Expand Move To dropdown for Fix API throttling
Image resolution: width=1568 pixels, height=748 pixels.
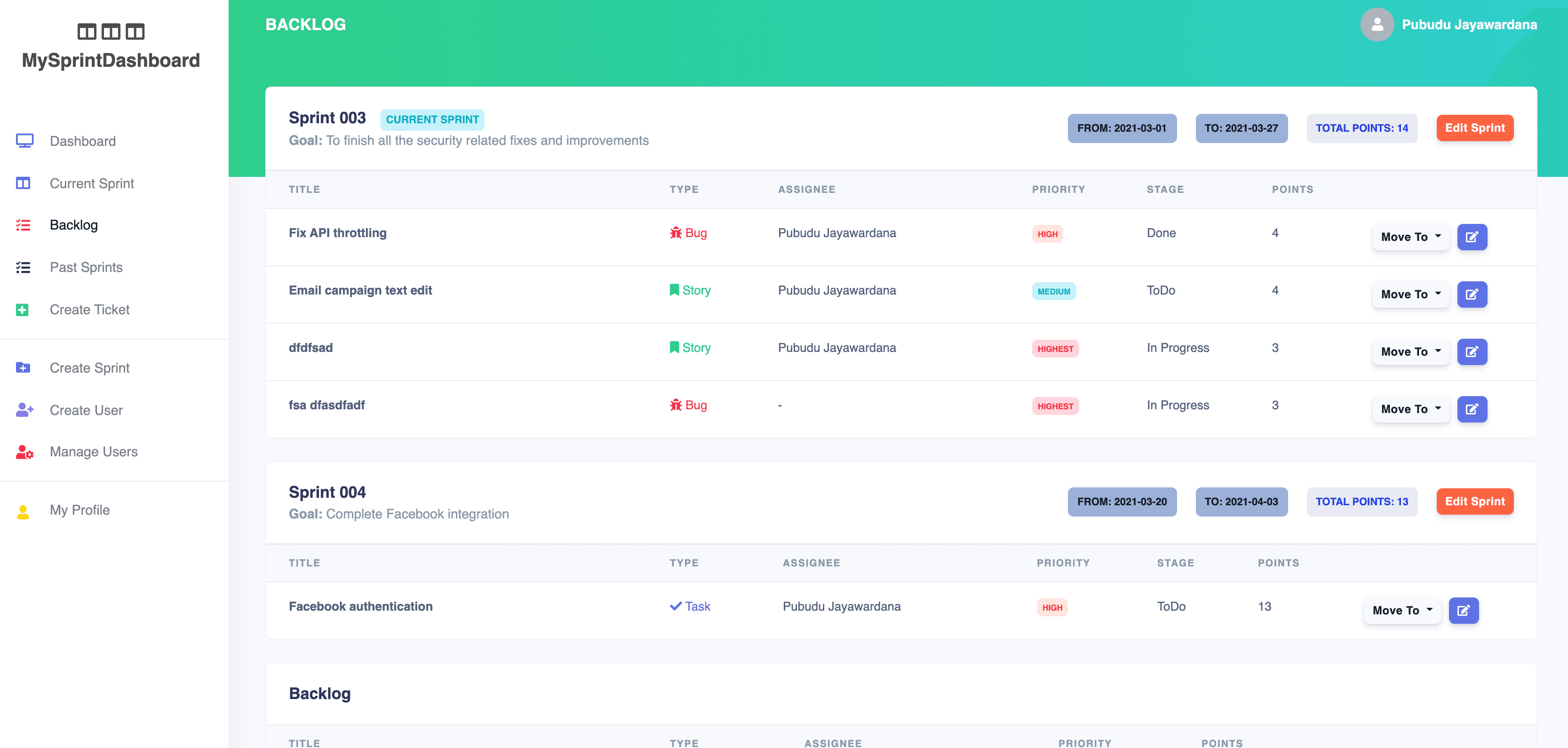coord(1410,237)
